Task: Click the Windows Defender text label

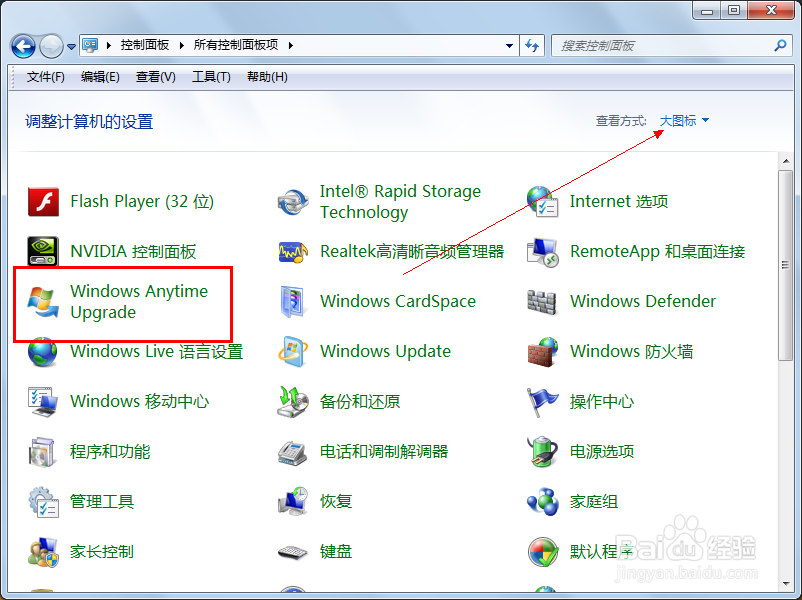Action: pos(643,301)
